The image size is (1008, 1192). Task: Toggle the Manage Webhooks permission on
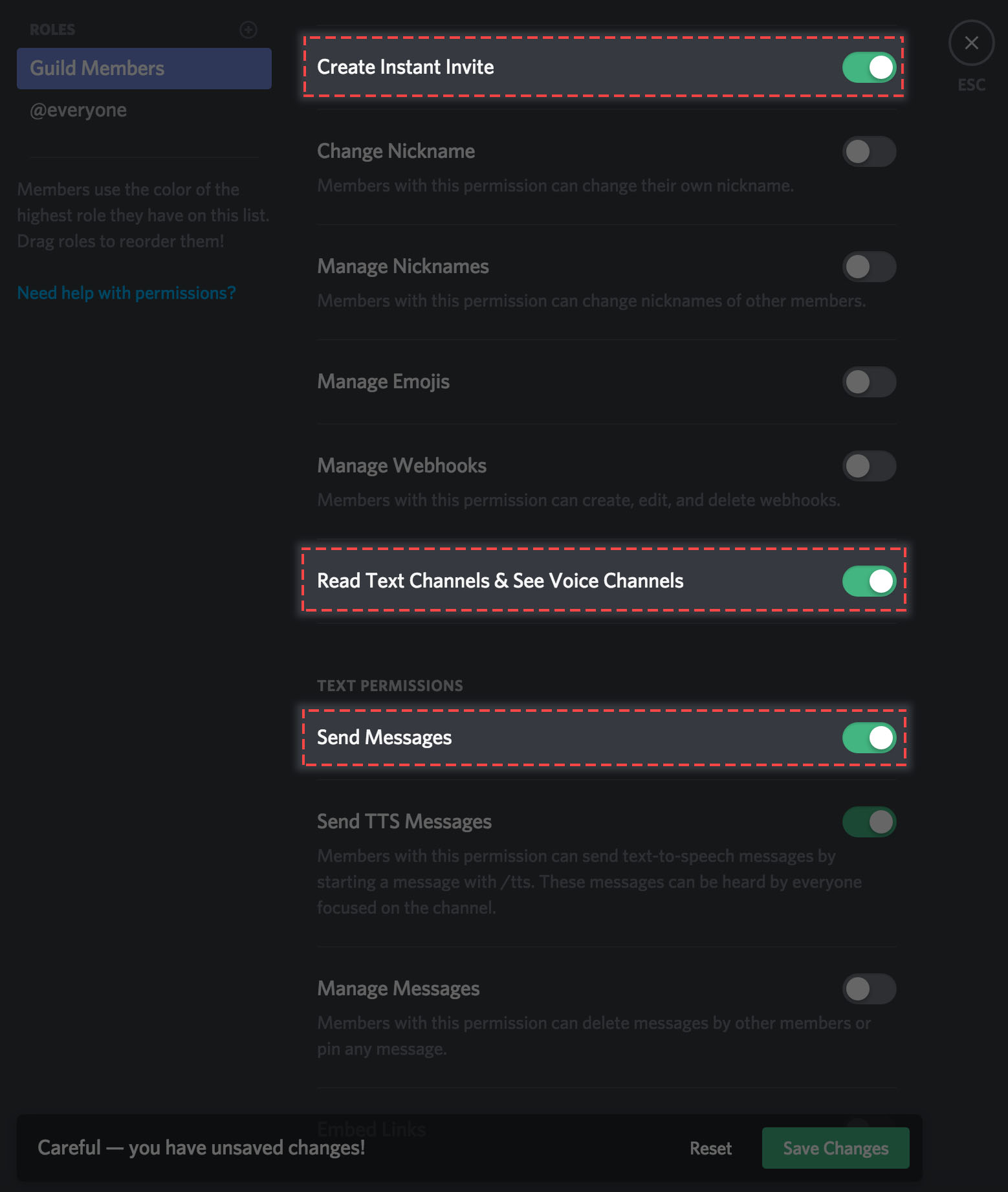(x=869, y=466)
